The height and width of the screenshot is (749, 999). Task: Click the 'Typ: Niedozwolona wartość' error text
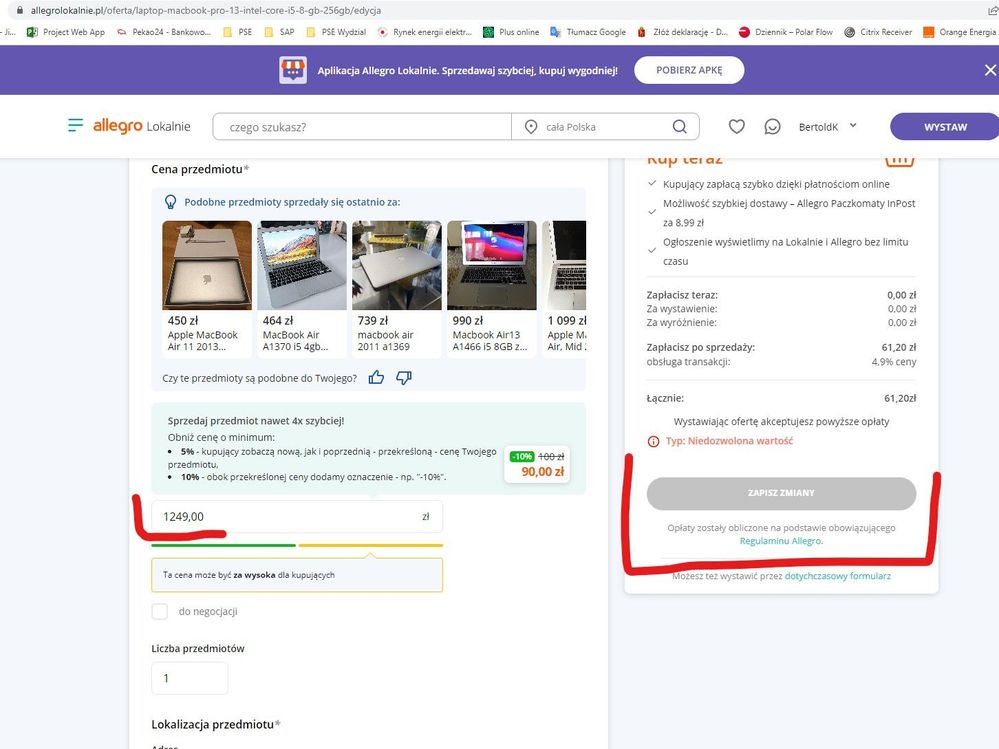[729, 441]
